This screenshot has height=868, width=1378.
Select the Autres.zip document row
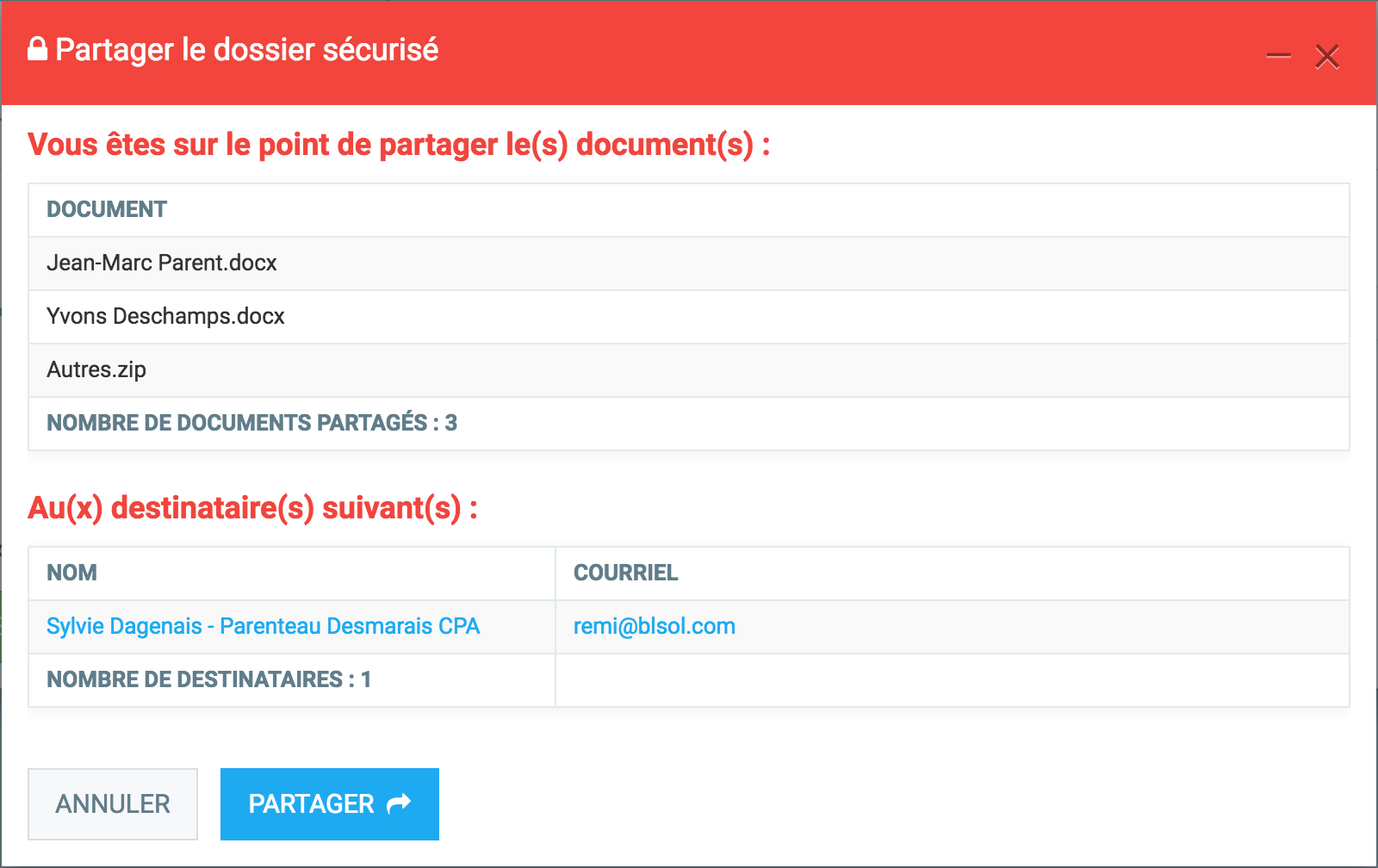[x=96, y=369]
